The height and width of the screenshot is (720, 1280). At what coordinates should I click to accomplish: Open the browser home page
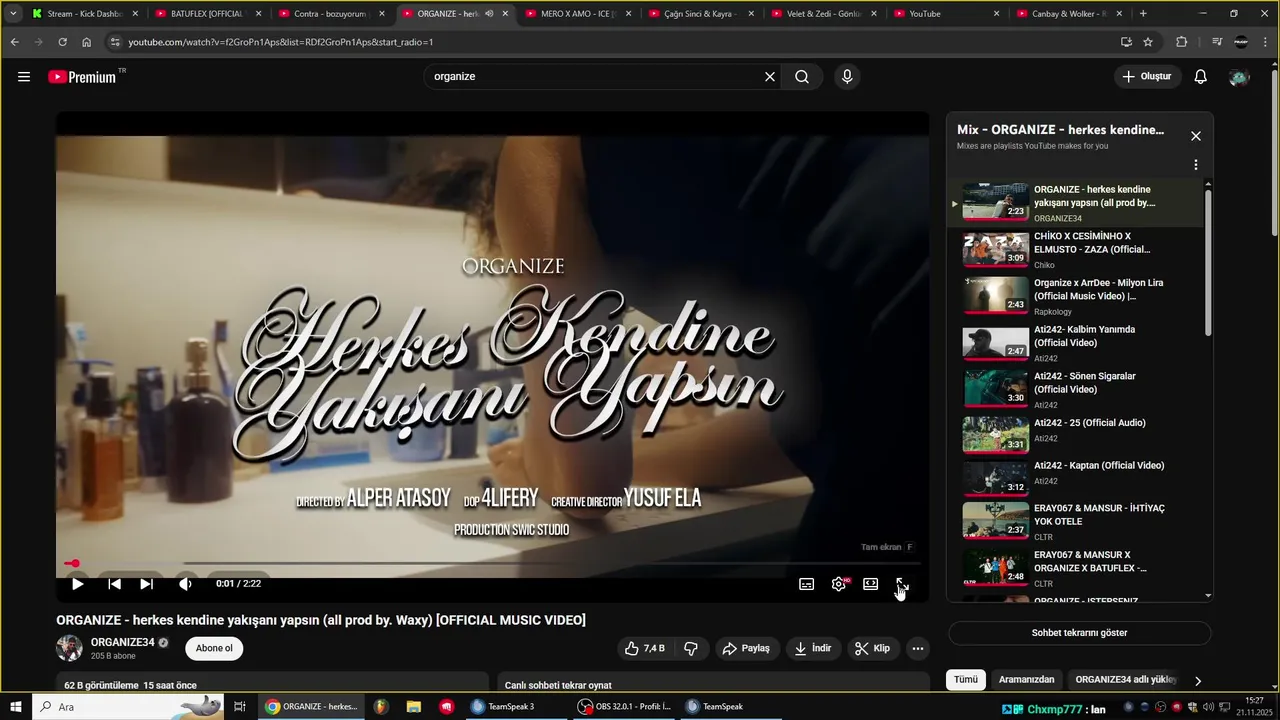click(x=87, y=42)
